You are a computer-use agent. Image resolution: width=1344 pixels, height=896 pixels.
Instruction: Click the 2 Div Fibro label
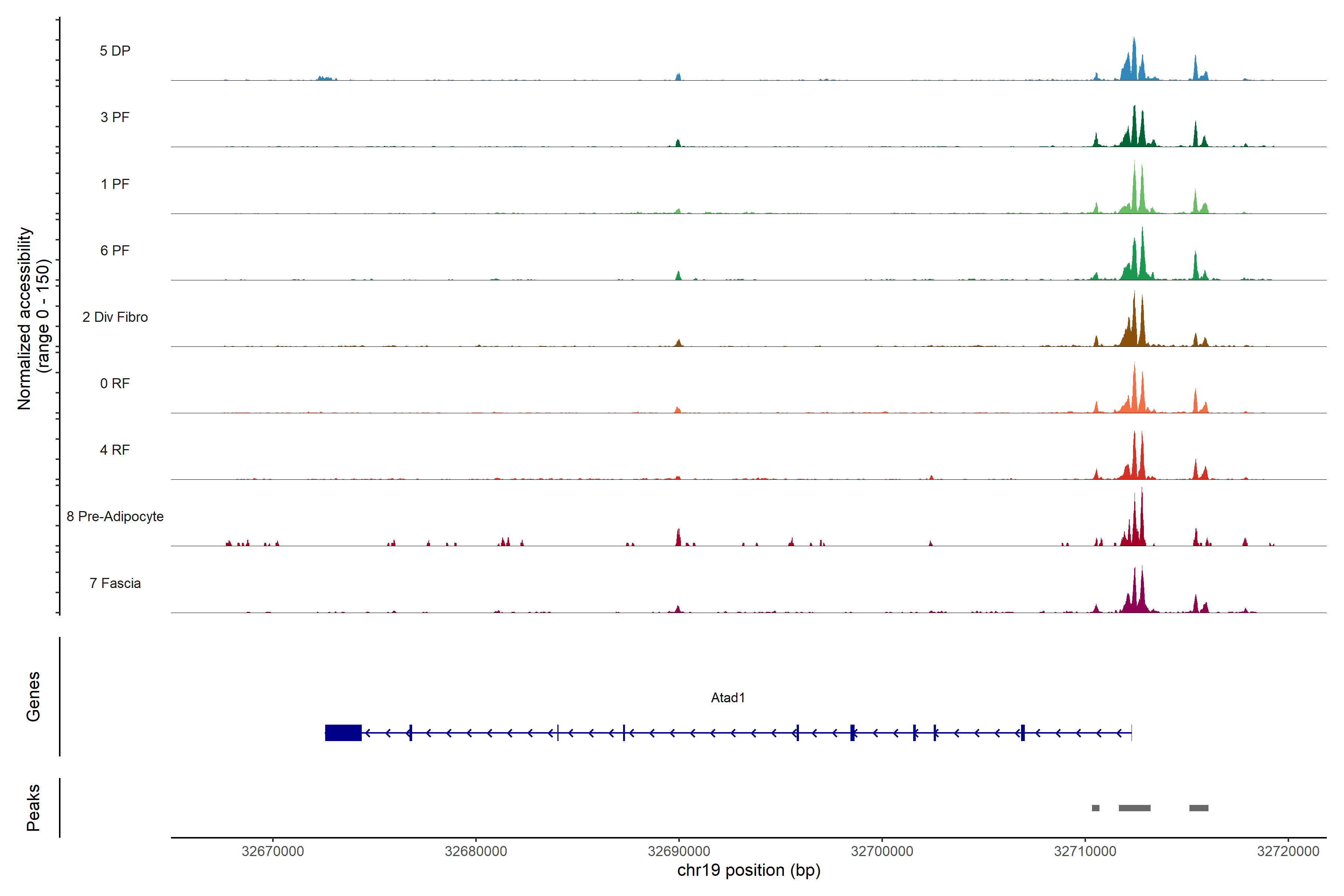[x=115, y=317]
